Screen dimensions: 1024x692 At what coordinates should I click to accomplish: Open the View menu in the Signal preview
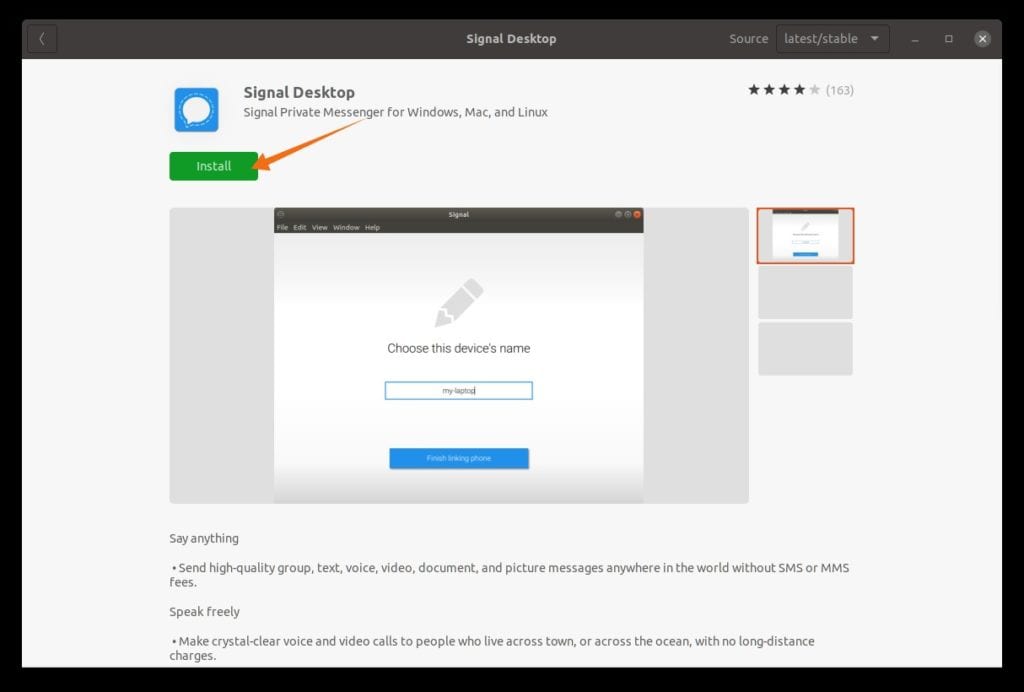tap(318, 226)
